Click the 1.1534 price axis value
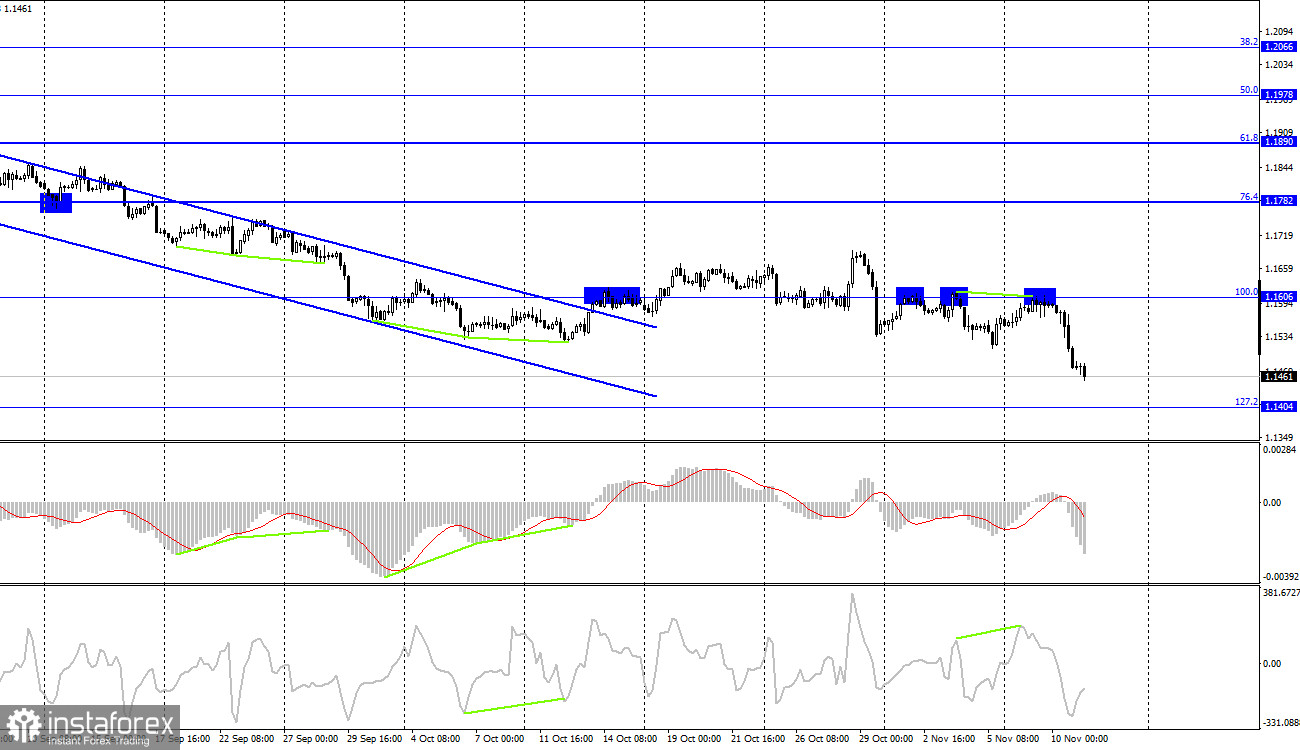This screenshot has width=1300, height=750. tap(1281, 337)
